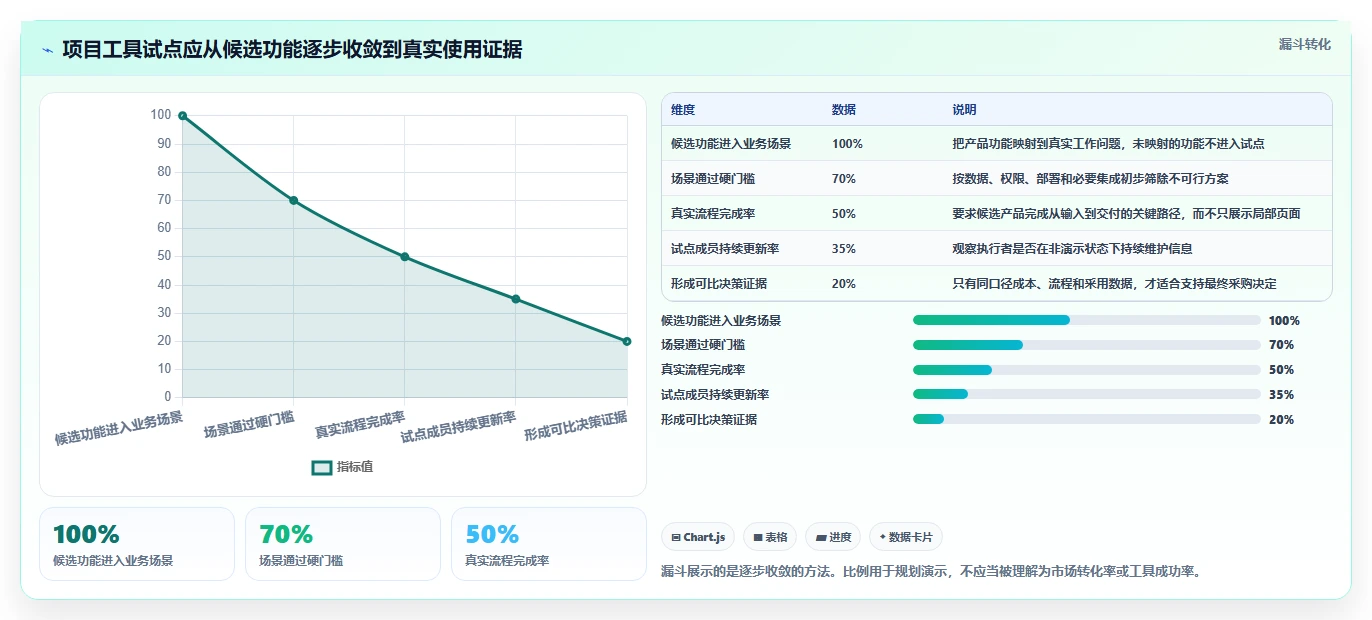Click the page title 项目工具试点应从候选功能逐步收敛

[x=292, y=49]
